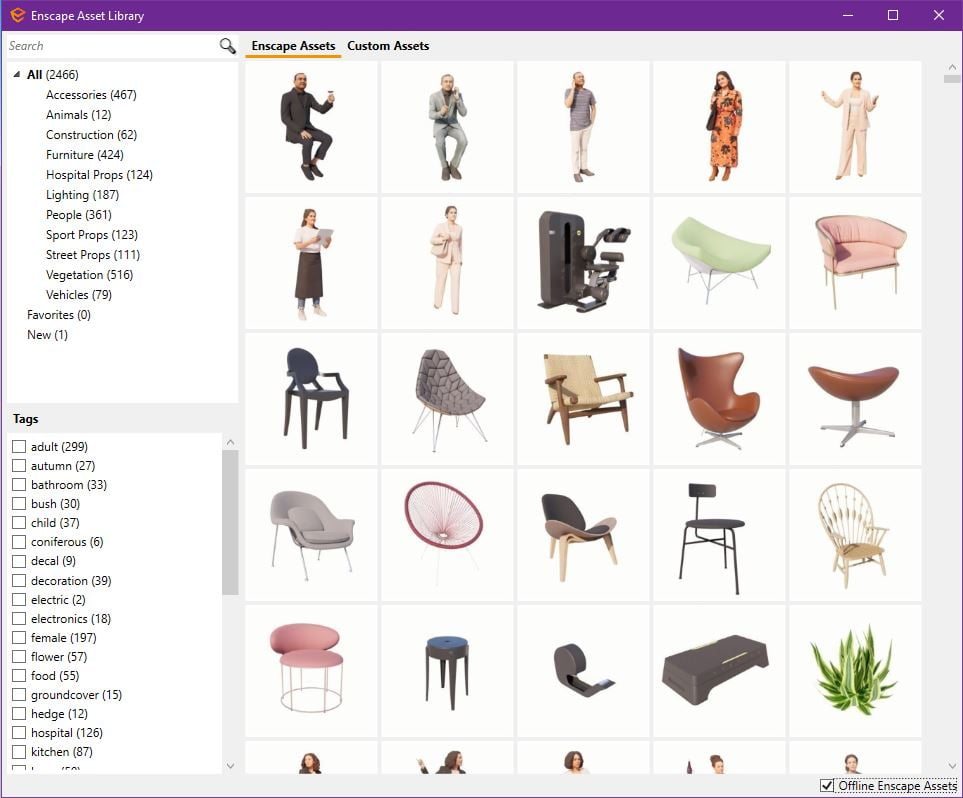This screenshot has height=798, width=963.
Task: Select the blue-top stool asset
Action: (x=447, y=671)
